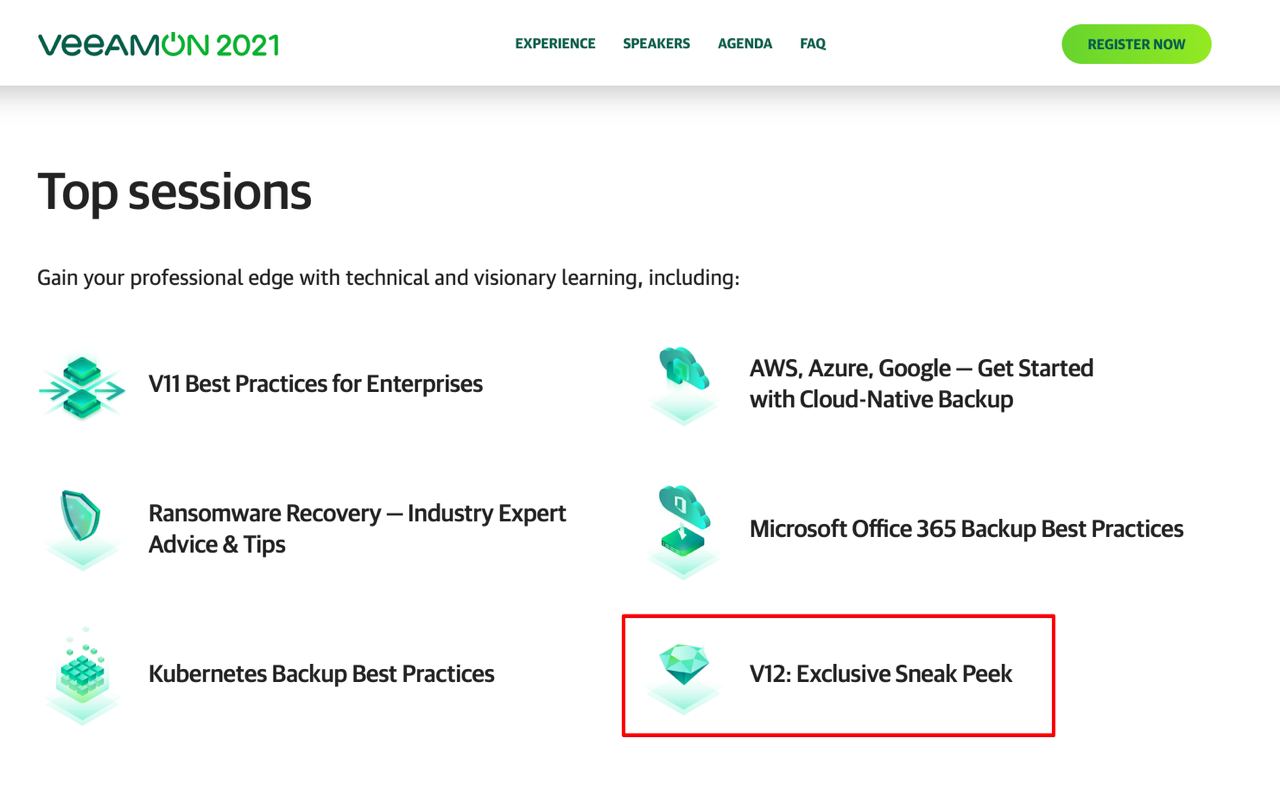Click the Top sessions heading
This screenshot has width=1280, height=796.
pyautogui.click(x=174, y=191)
